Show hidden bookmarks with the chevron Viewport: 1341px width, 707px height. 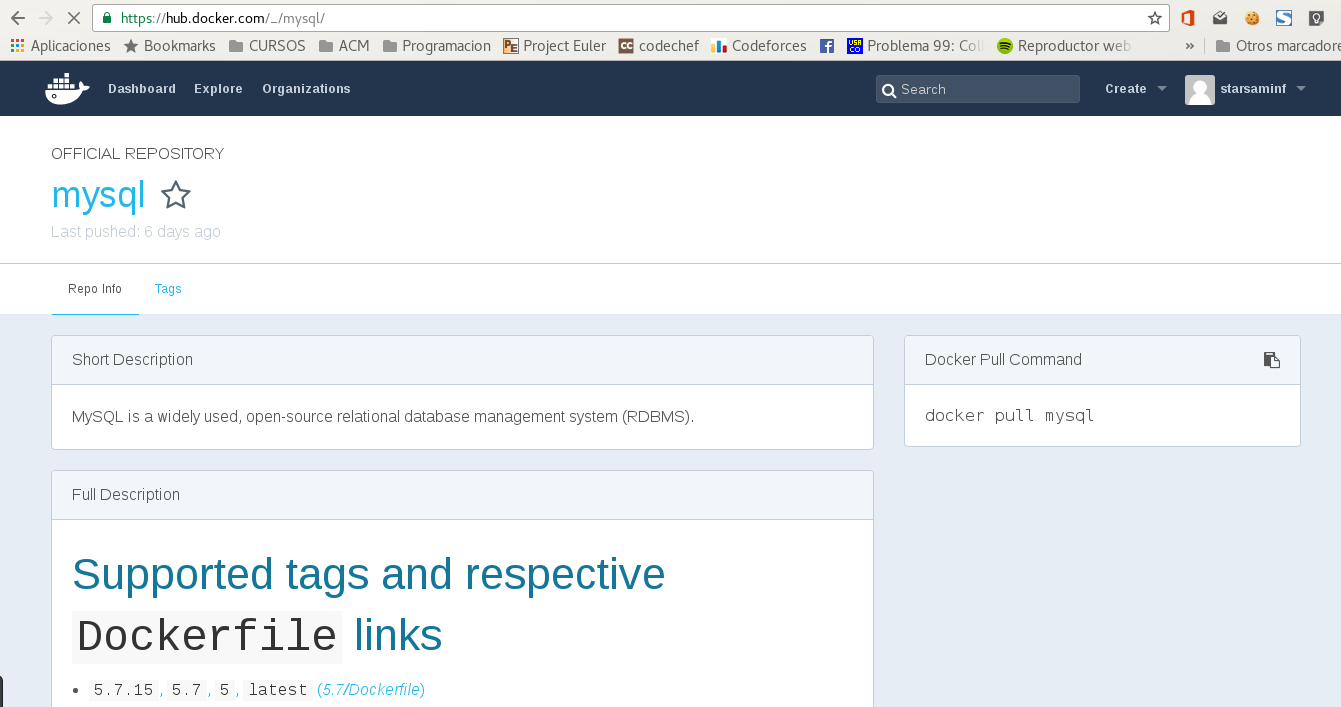coord(1189,46)
